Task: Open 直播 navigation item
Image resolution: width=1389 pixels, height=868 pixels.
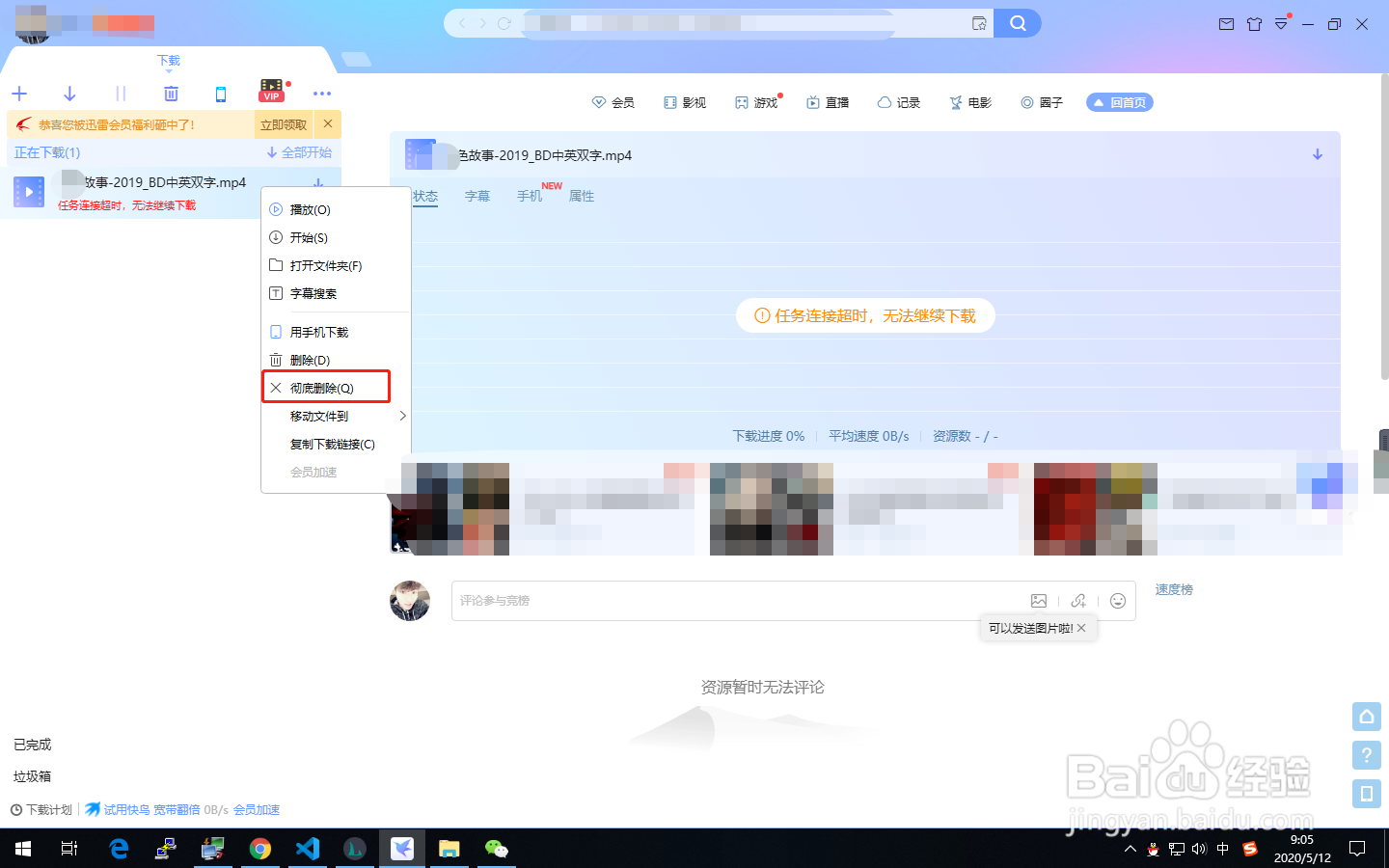Action: click(828, 102)
